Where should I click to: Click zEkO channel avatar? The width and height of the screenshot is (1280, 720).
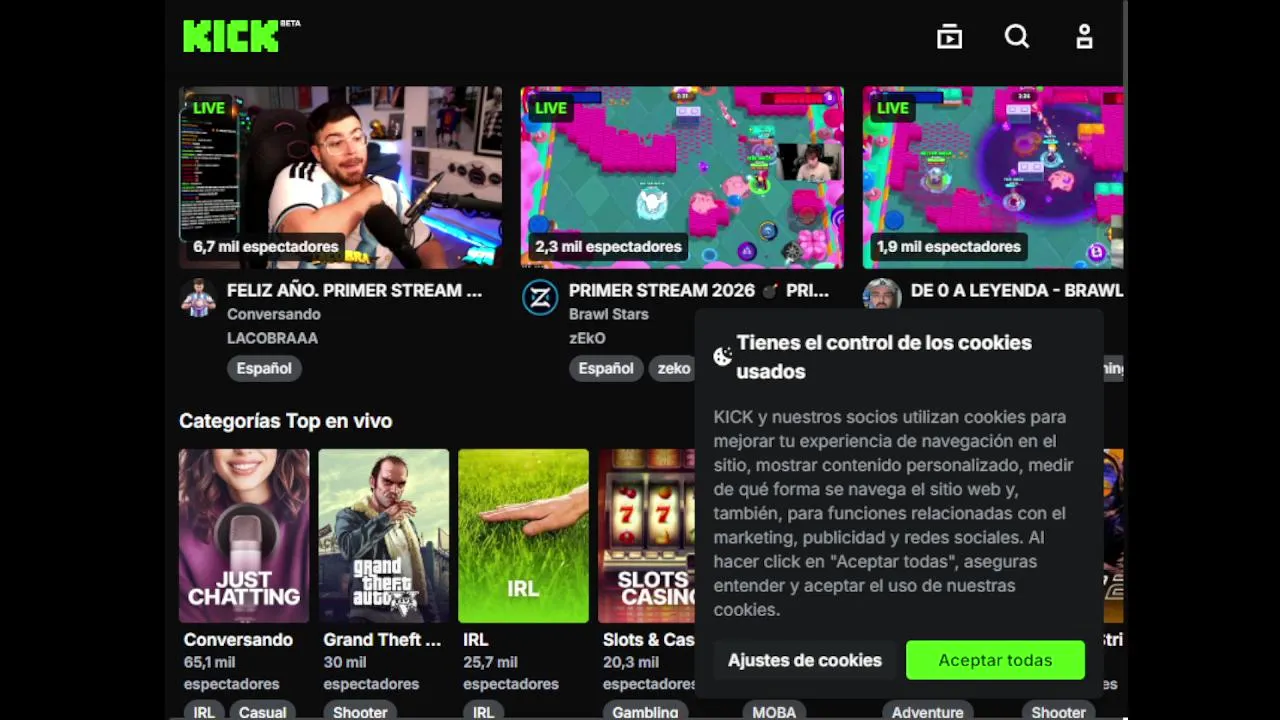click(540, 298)
